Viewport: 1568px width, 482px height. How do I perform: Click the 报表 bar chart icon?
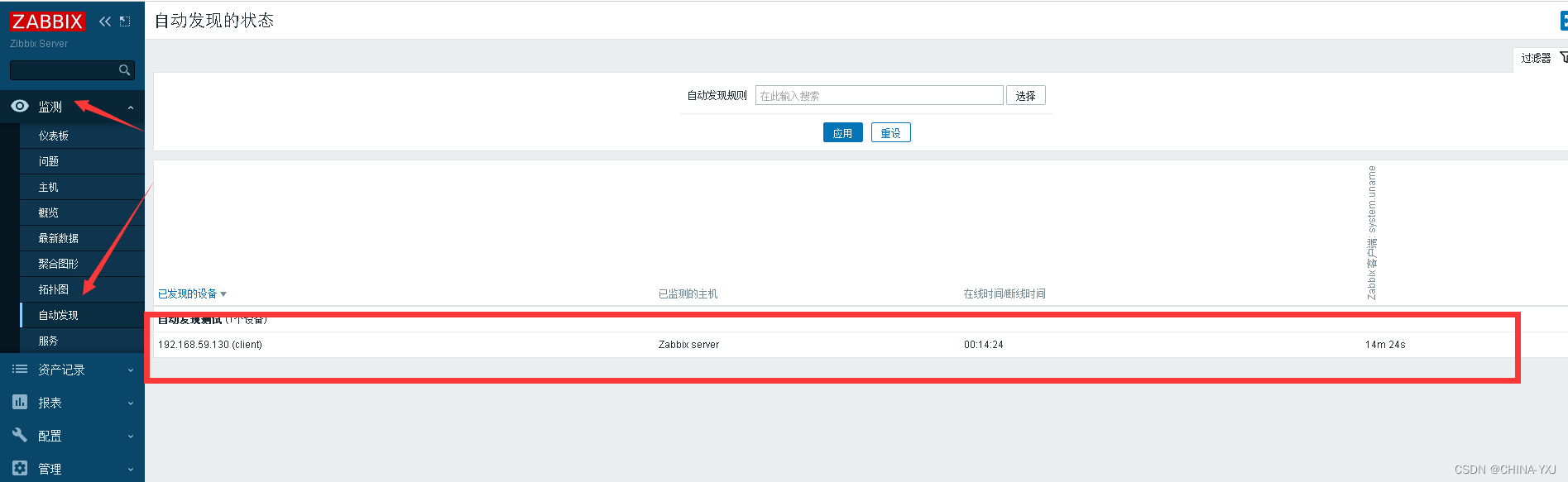[20, 402]
